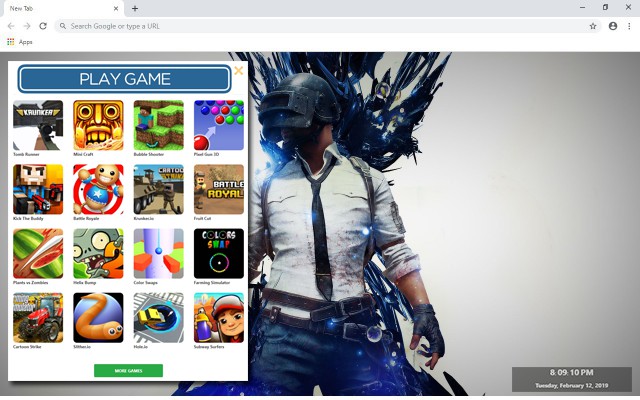
Task: Open a new tab with the plus button
Action: point(135,8)
